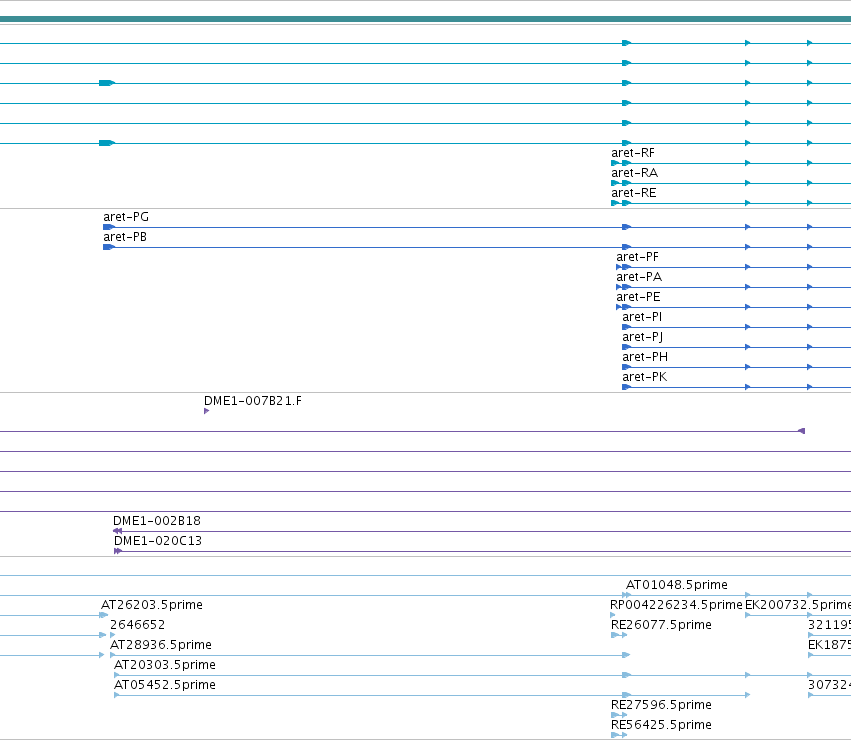The image size is (851, 740).
Task: Select the aret-RF transcript label
Action: (633, 153)
